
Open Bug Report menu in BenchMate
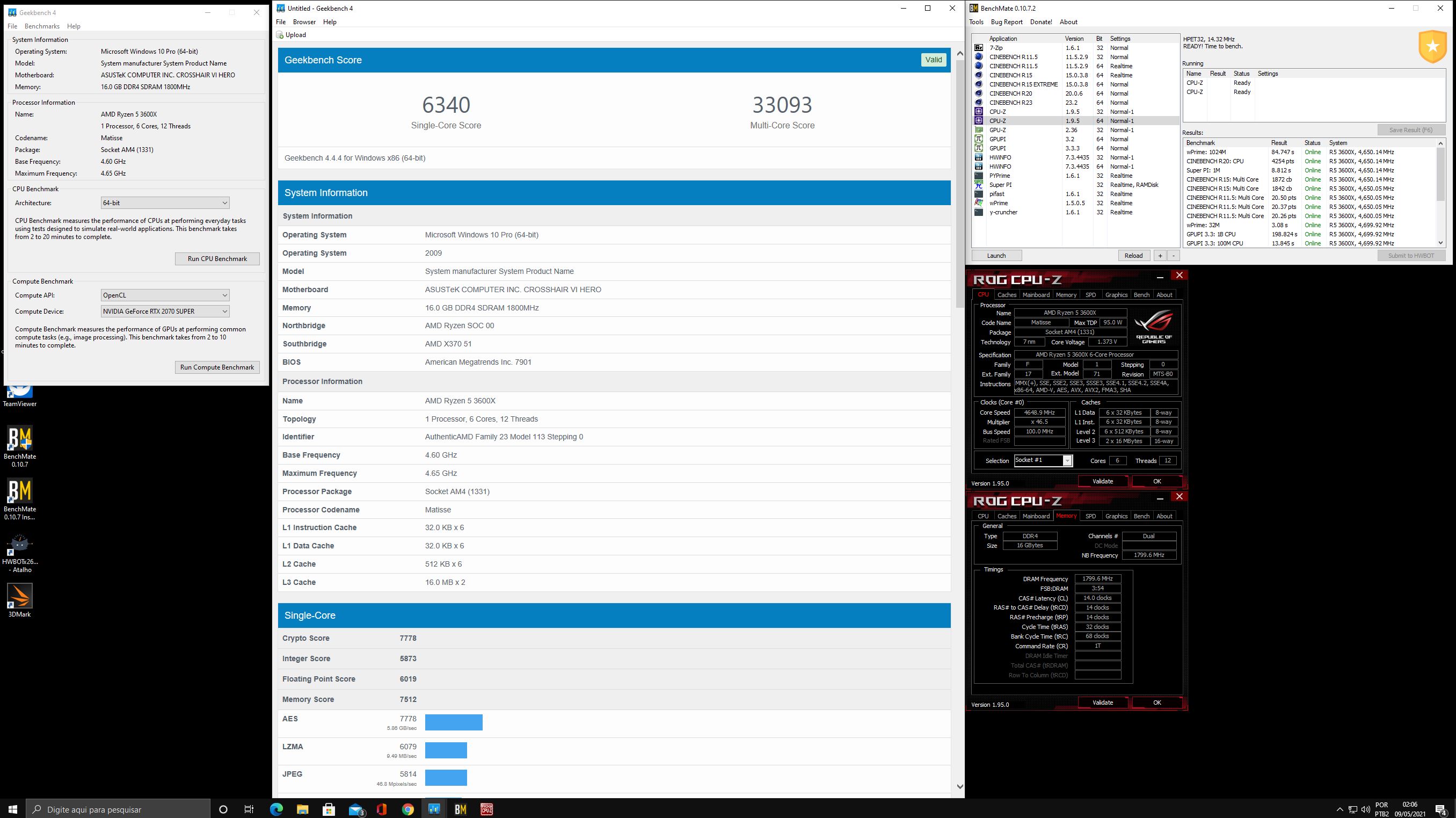click(x=1007, y=22)
